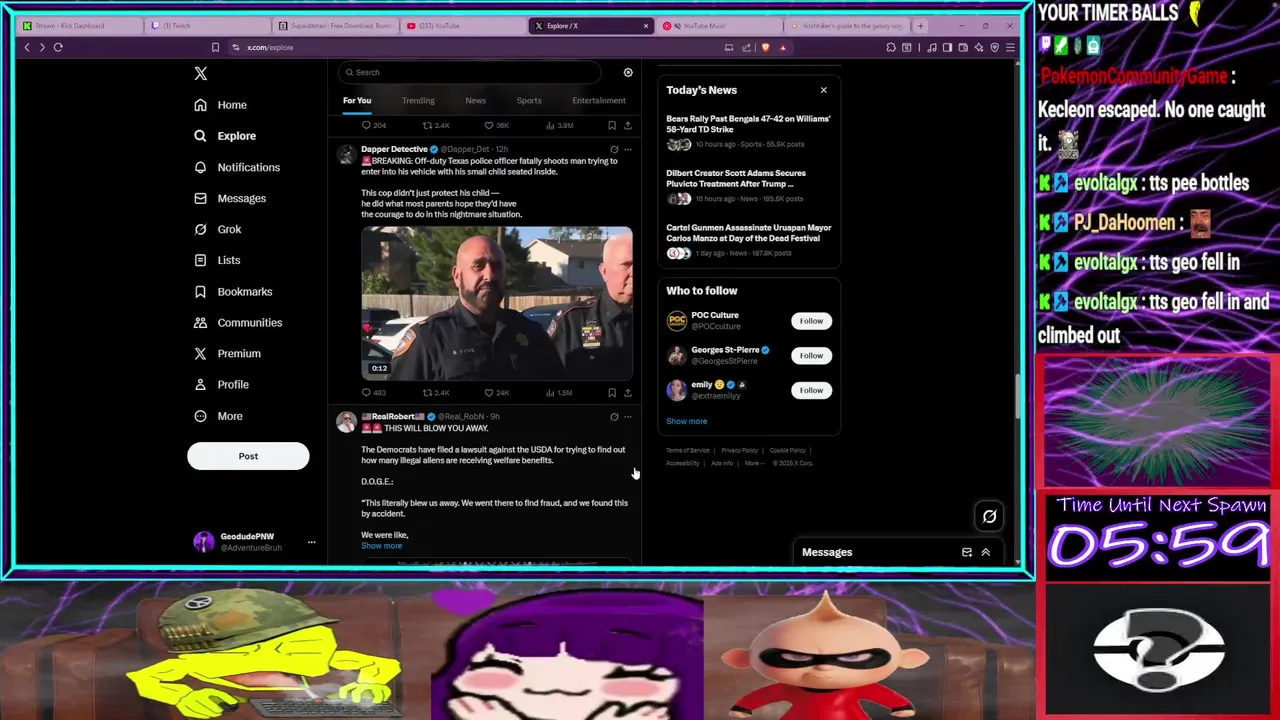Click the Post button
Viewport: 1280px width, 720px height.
tap(248, 456)
